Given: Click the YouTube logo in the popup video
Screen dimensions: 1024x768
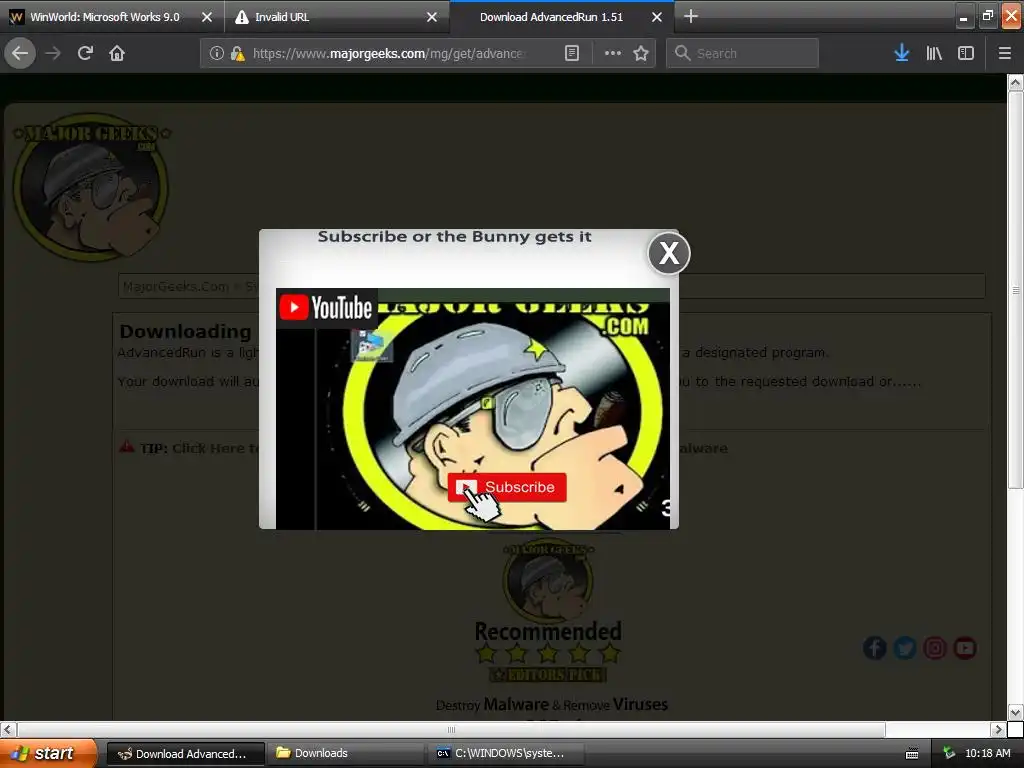Looking at the screenshot, I should click(x=326, y=307).
